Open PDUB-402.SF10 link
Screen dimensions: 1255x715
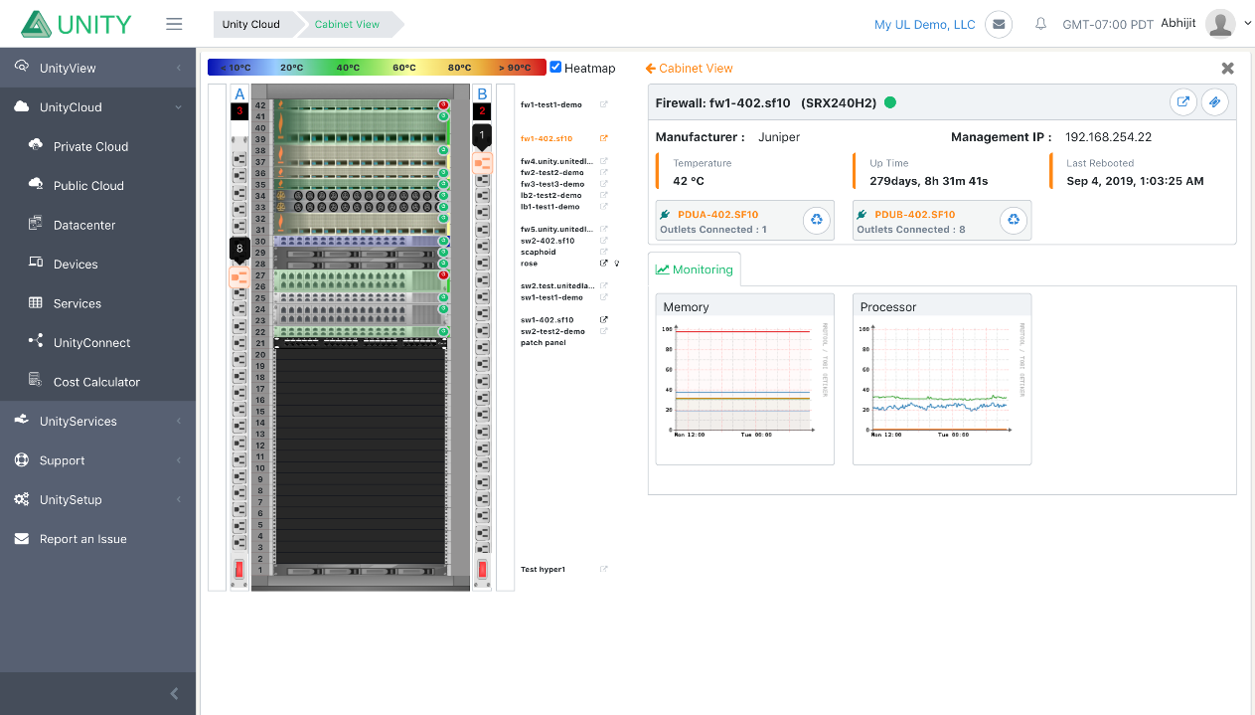pyautogui.click(x=916, y=214)
